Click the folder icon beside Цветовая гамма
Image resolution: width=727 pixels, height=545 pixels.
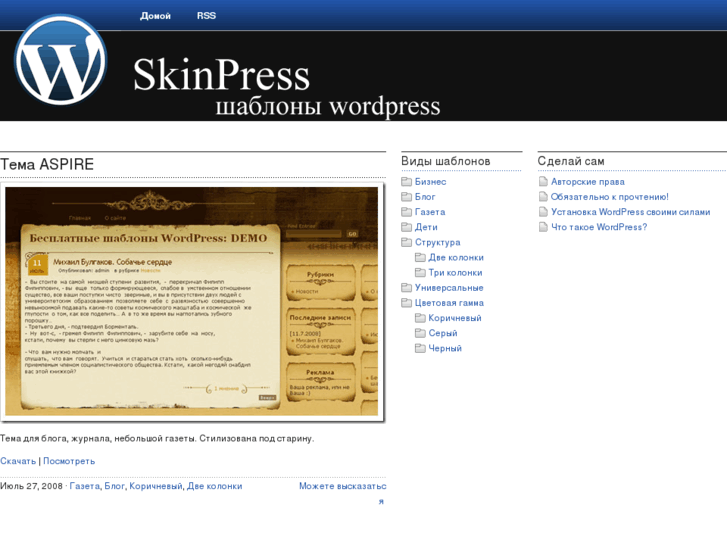pyautogui.click(x=406, y=303)
